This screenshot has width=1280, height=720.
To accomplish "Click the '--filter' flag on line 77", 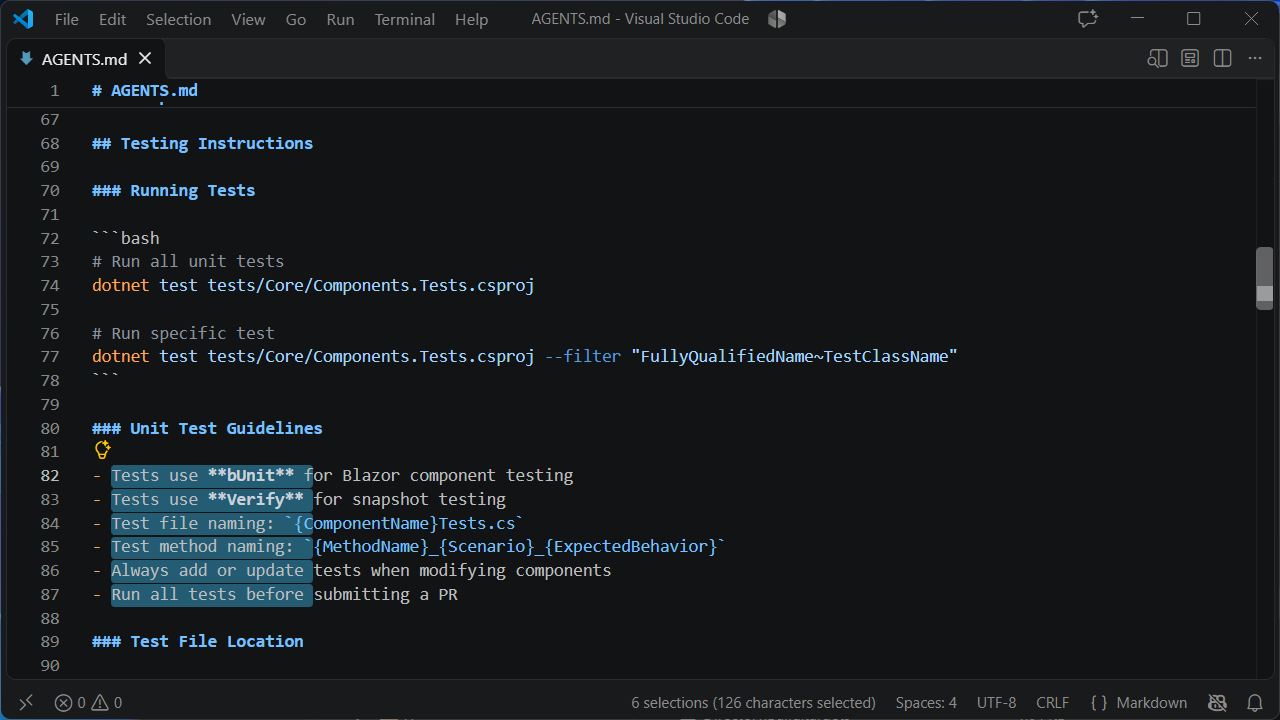I will pyautogui.click(x=583, y=356).
